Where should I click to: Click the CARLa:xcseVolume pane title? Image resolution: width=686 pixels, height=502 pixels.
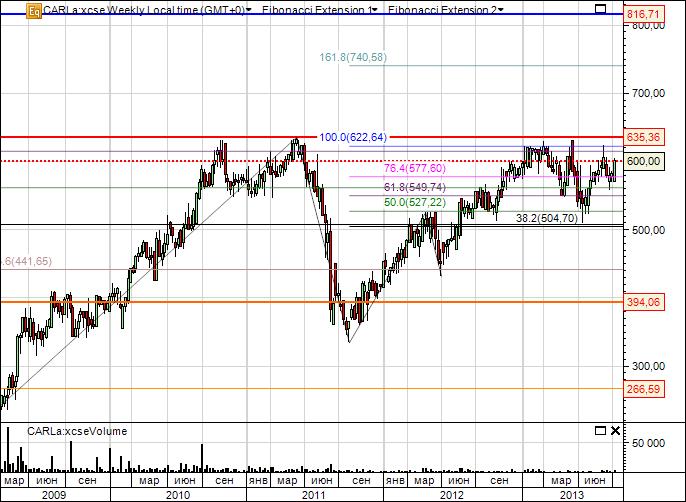tap(77, 431)
